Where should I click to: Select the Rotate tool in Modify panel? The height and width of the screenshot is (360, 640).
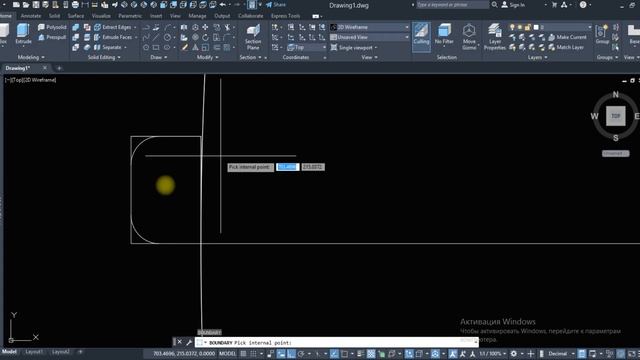205,37
